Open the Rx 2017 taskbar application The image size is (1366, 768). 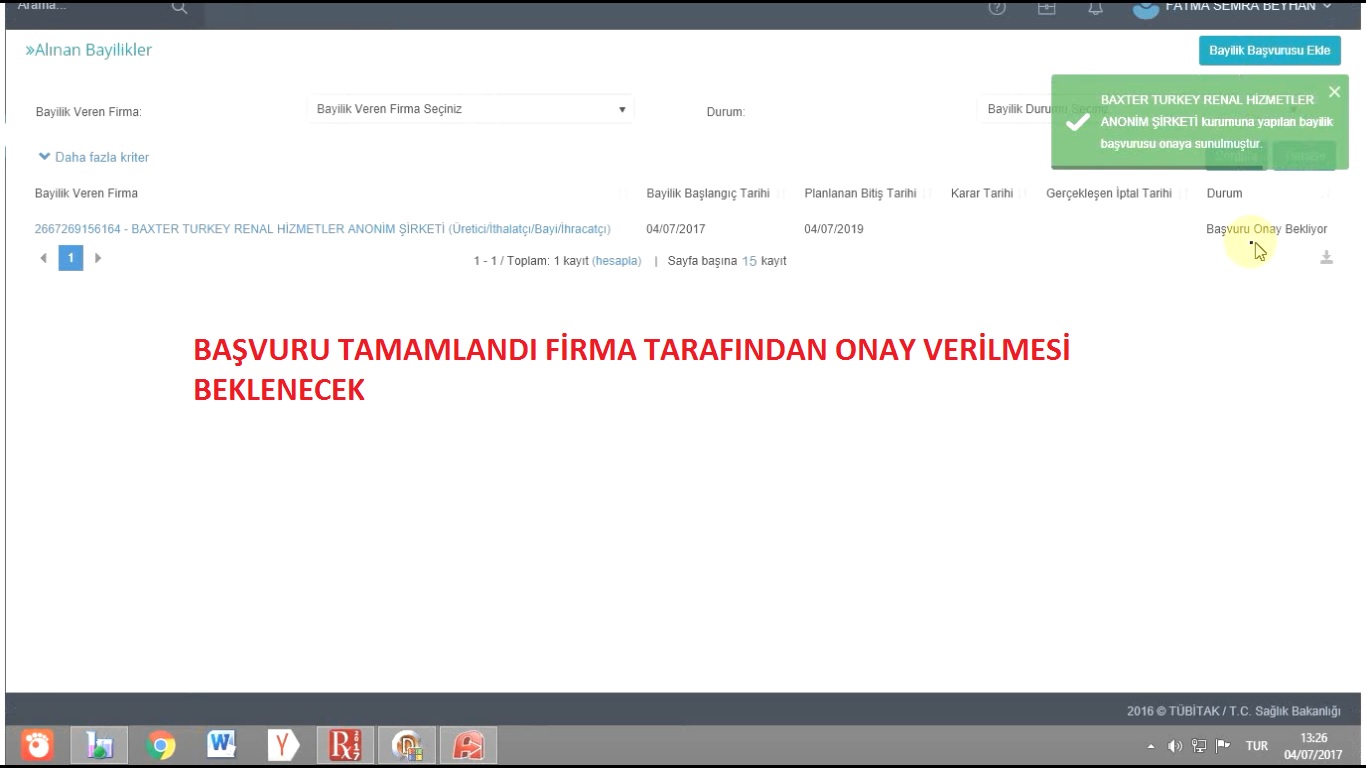[346, 745]
